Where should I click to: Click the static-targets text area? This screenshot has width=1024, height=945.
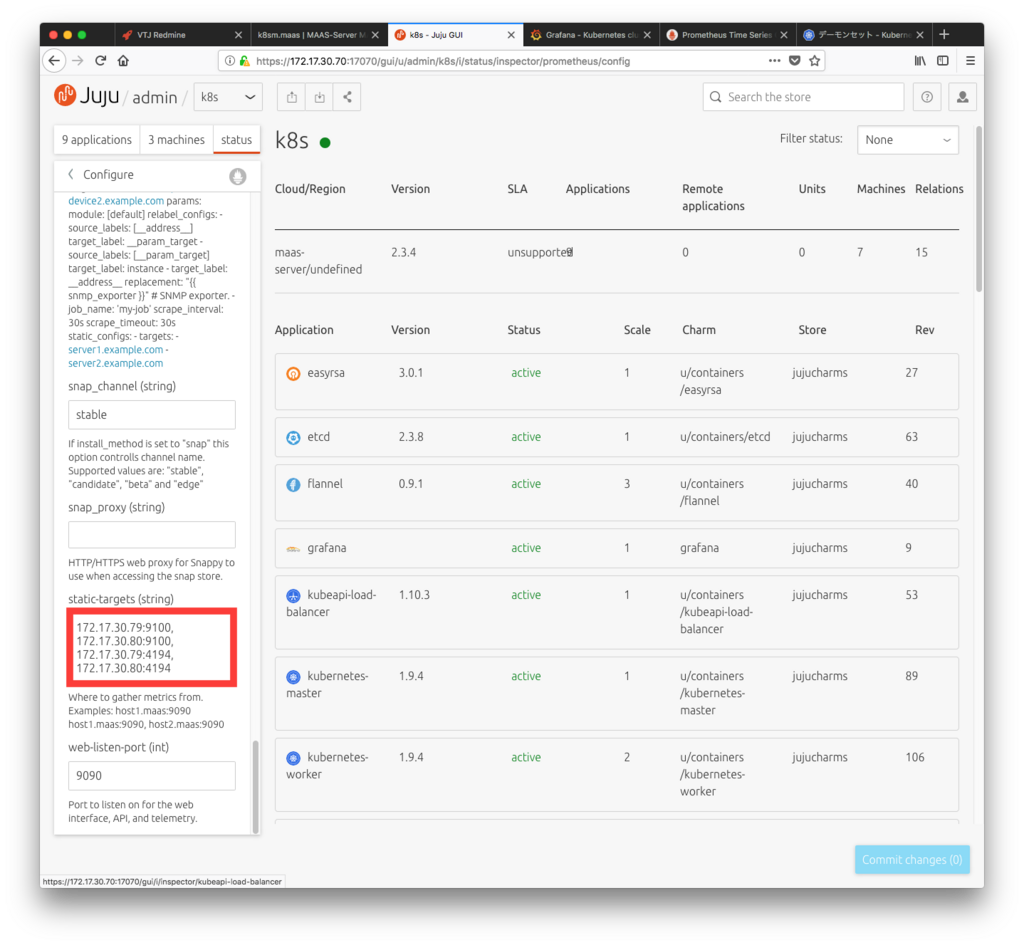pyautogui.click(x=152, y=648)
